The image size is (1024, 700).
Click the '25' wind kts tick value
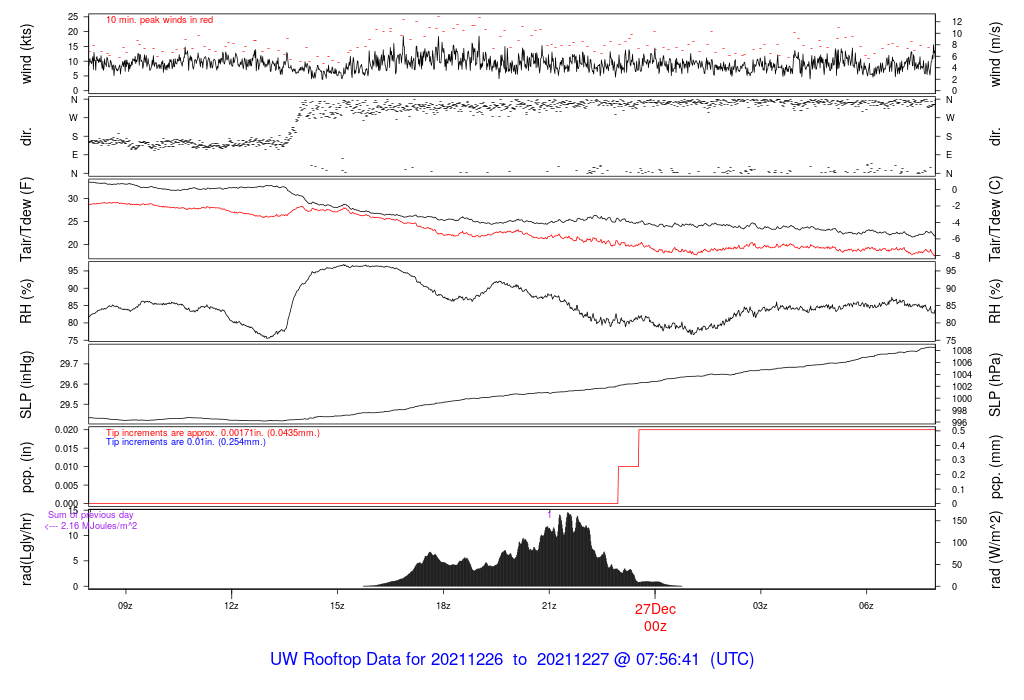tap(73, 16)
